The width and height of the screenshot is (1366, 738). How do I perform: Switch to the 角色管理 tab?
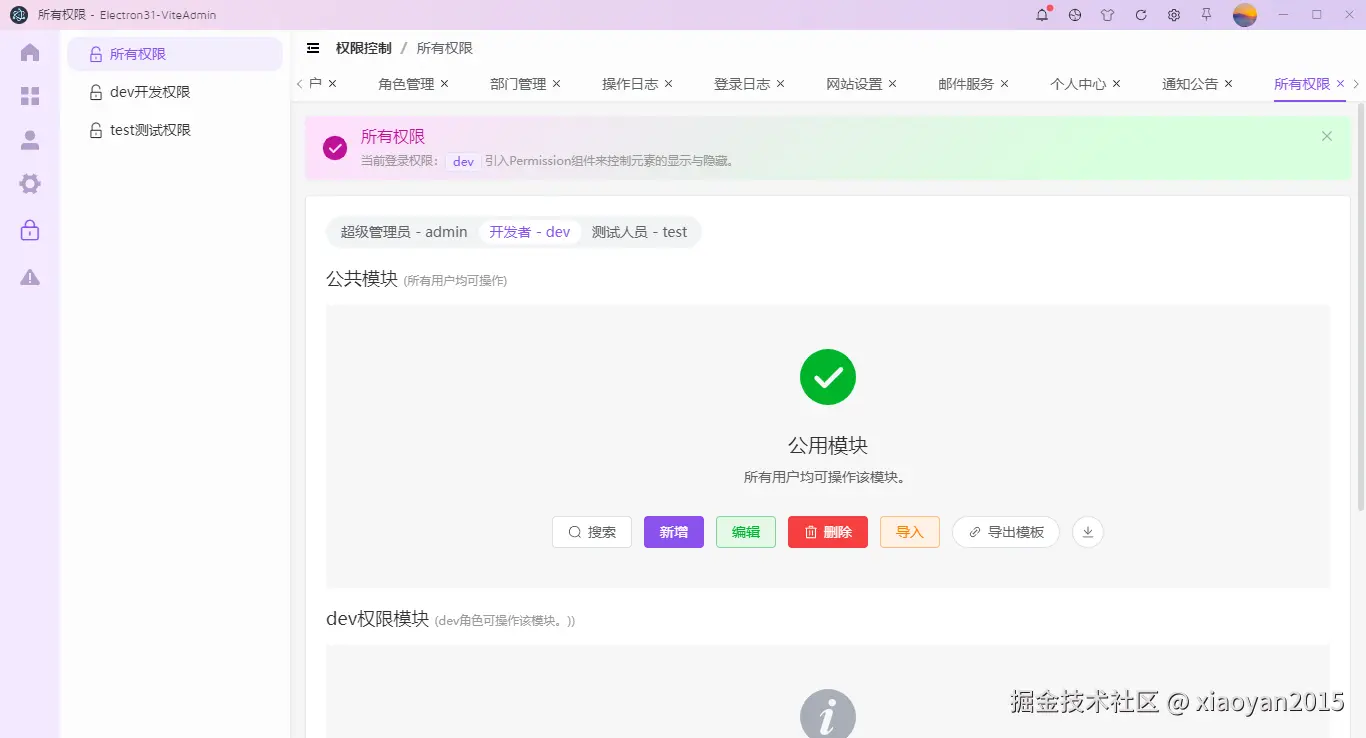point(406,84)
